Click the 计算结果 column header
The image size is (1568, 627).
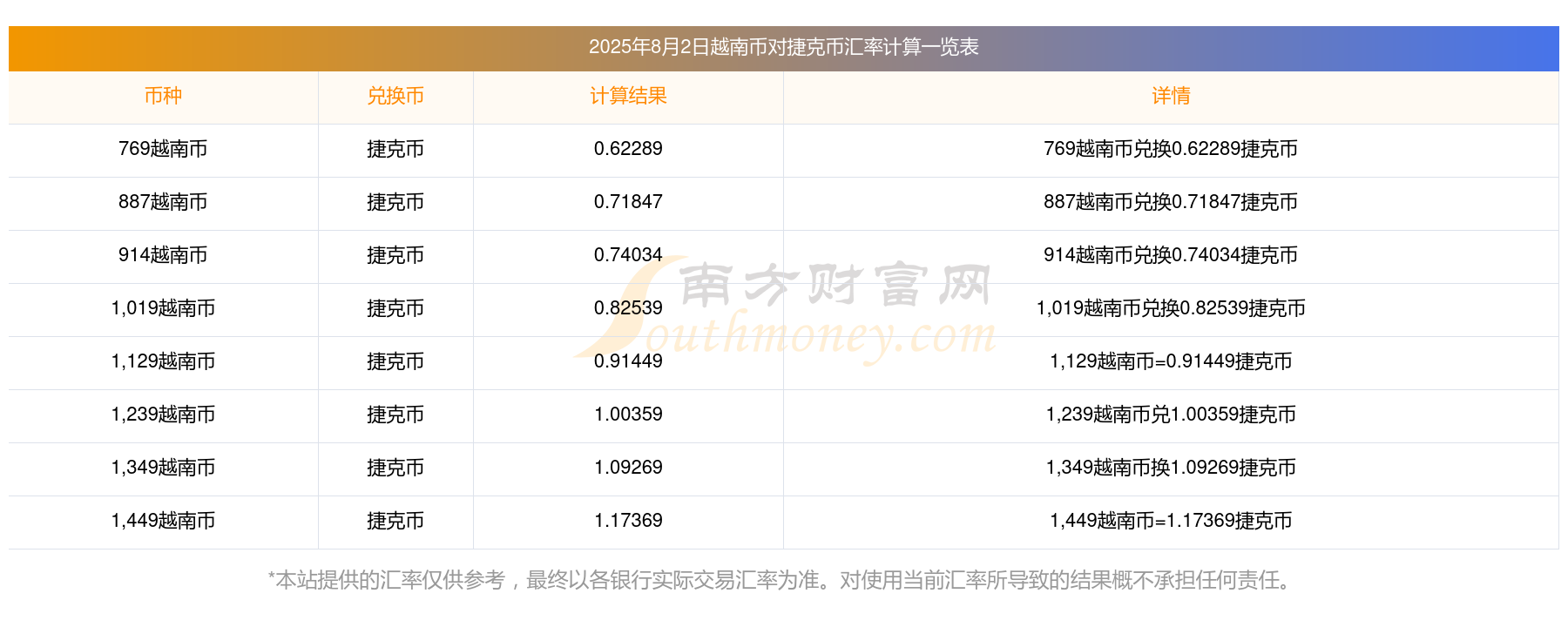click(x=628, y=96)
